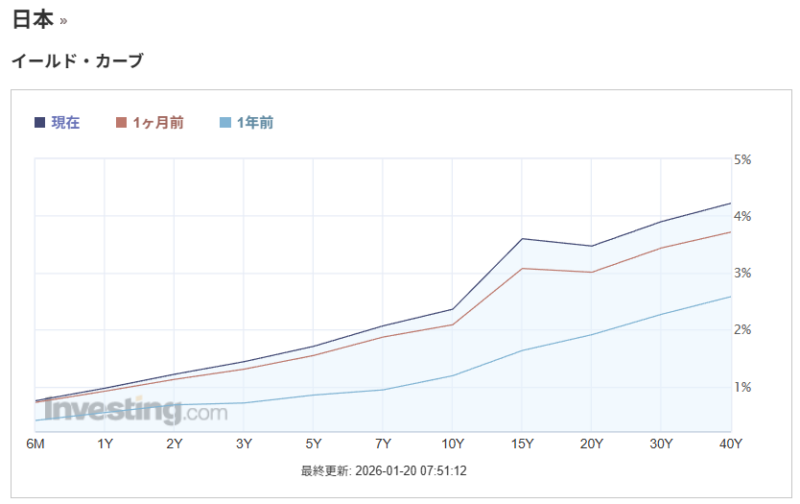Viewport: 800px width, 504px height.
Task: Click the dark navy 現在 legend swatch
Action: click(40, 123)
